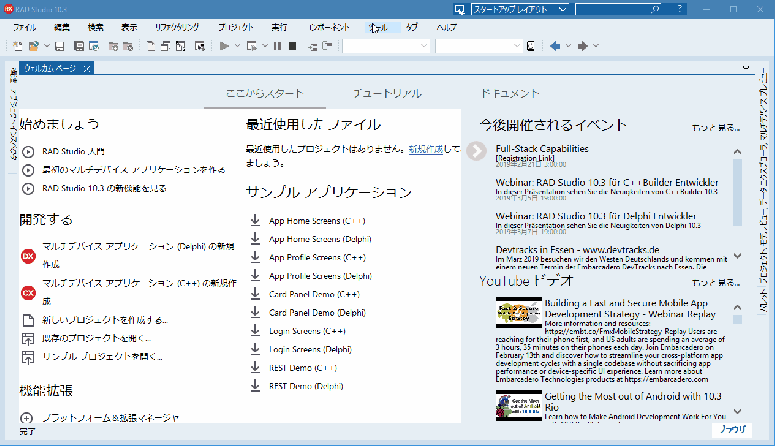Click the プラットフォーム manager plus icon
Viewport: 775px width, 446px height.
point(27,418)
